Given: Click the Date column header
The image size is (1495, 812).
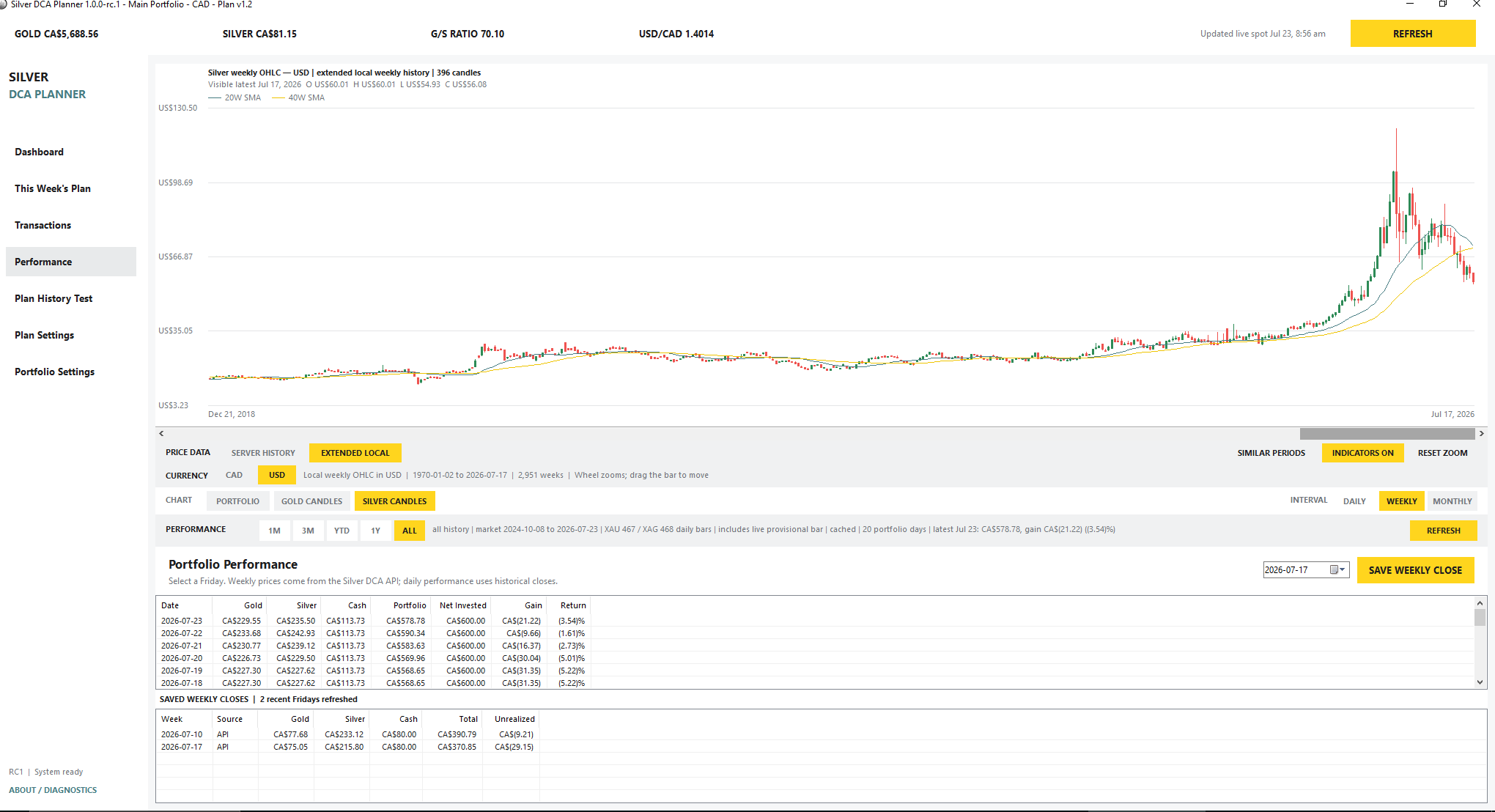Looking at the screenshot, I should [x=184, y=605].
